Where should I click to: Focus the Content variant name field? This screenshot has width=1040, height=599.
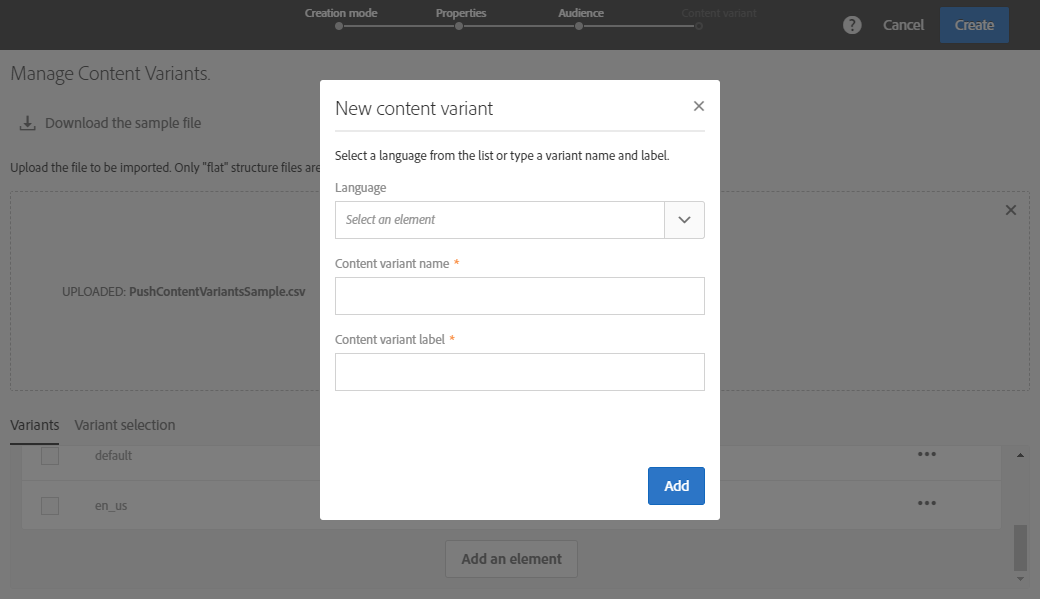(519, 296)
